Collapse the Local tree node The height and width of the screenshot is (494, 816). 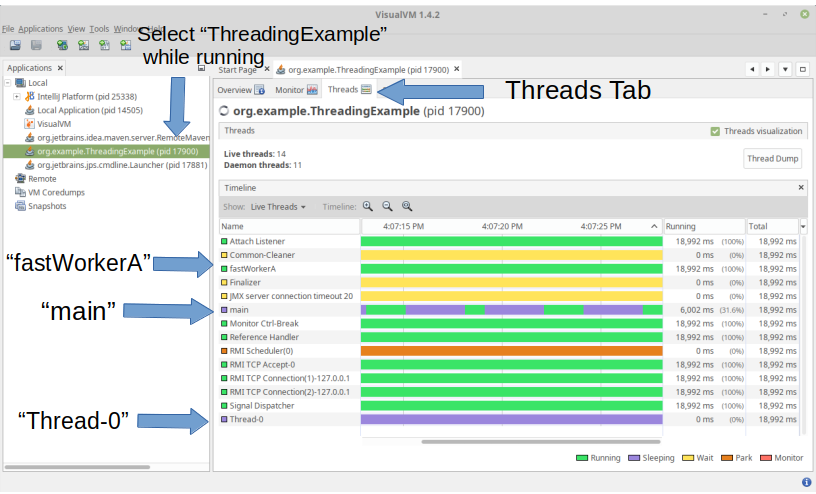pos(7,83)
